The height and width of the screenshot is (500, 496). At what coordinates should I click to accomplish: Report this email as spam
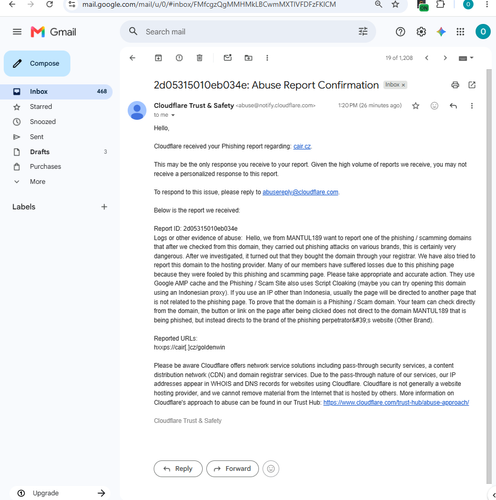[x=179, y=58]
